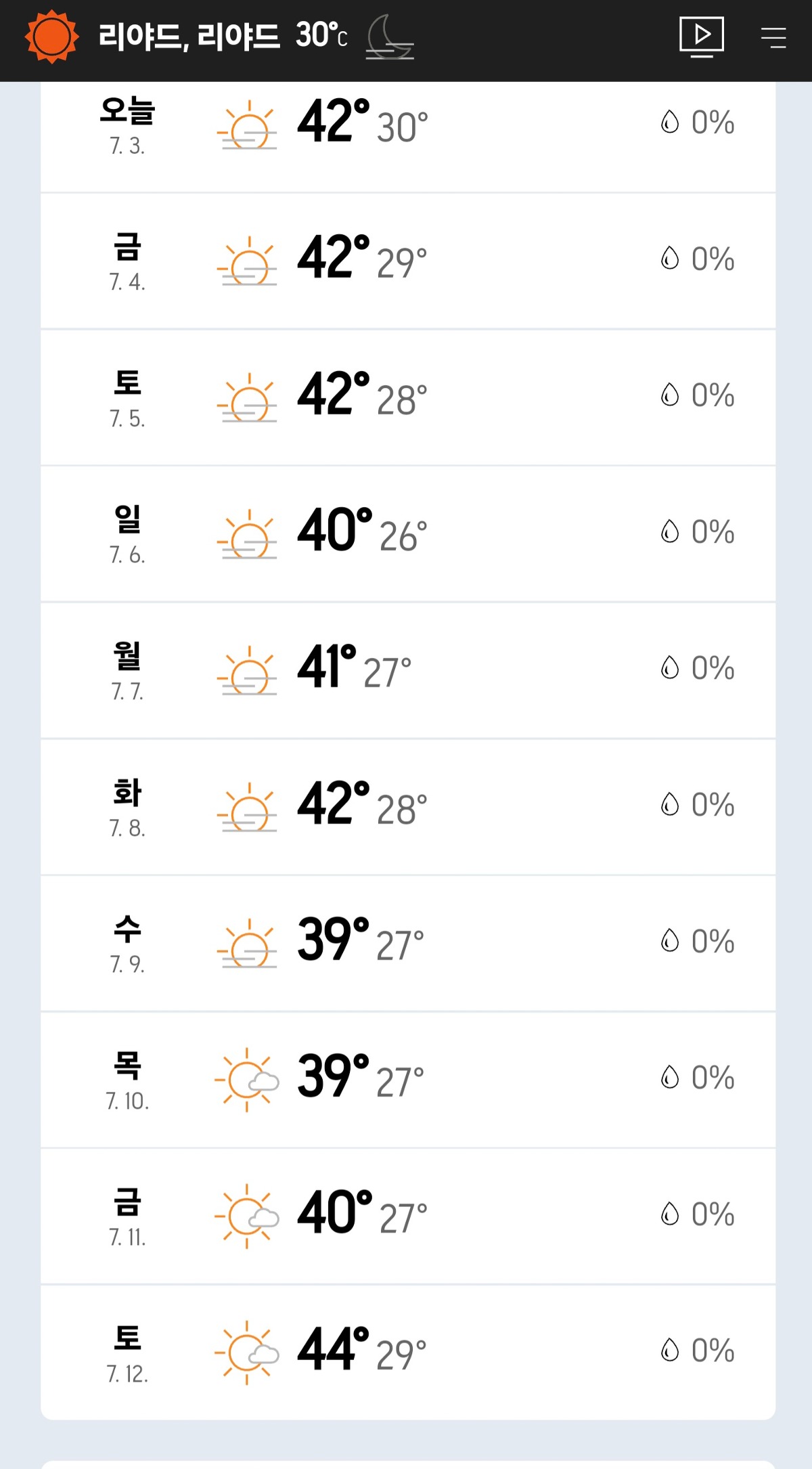Open today's forecast row 오늘 7. 3.
The width and height of the screenshot is (812, 1469).
(x=127, y=125)
